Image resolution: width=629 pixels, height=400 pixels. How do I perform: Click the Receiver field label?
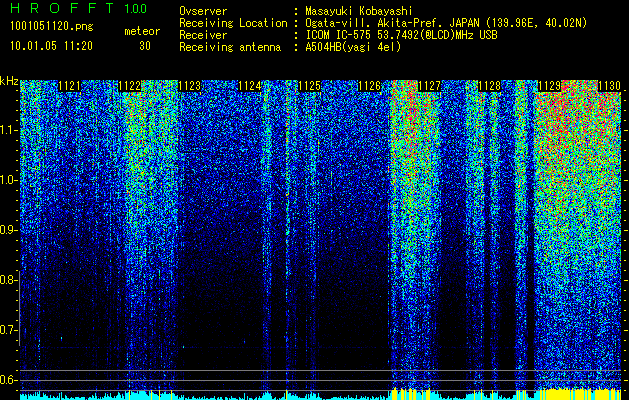tap(203, 35)
